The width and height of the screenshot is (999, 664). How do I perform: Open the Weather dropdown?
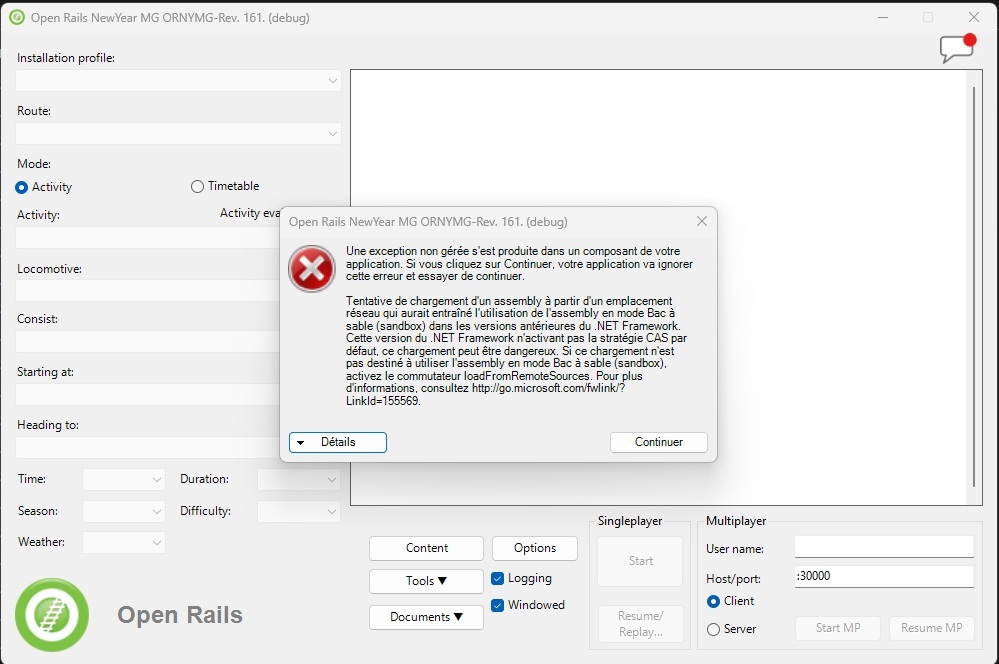(x=124, y=542)
